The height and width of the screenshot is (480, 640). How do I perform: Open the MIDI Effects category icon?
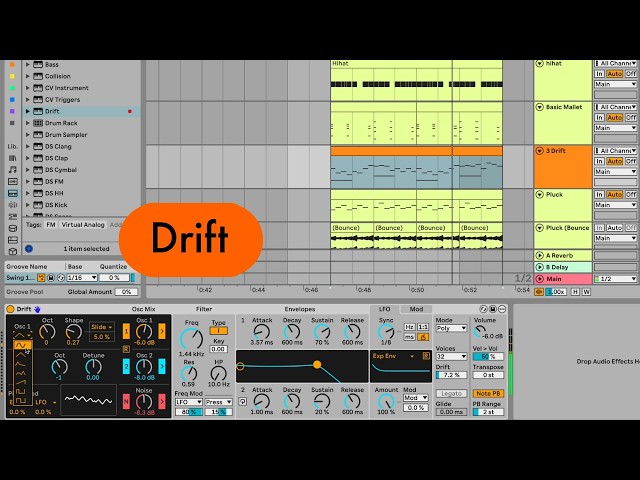(13, 217)
